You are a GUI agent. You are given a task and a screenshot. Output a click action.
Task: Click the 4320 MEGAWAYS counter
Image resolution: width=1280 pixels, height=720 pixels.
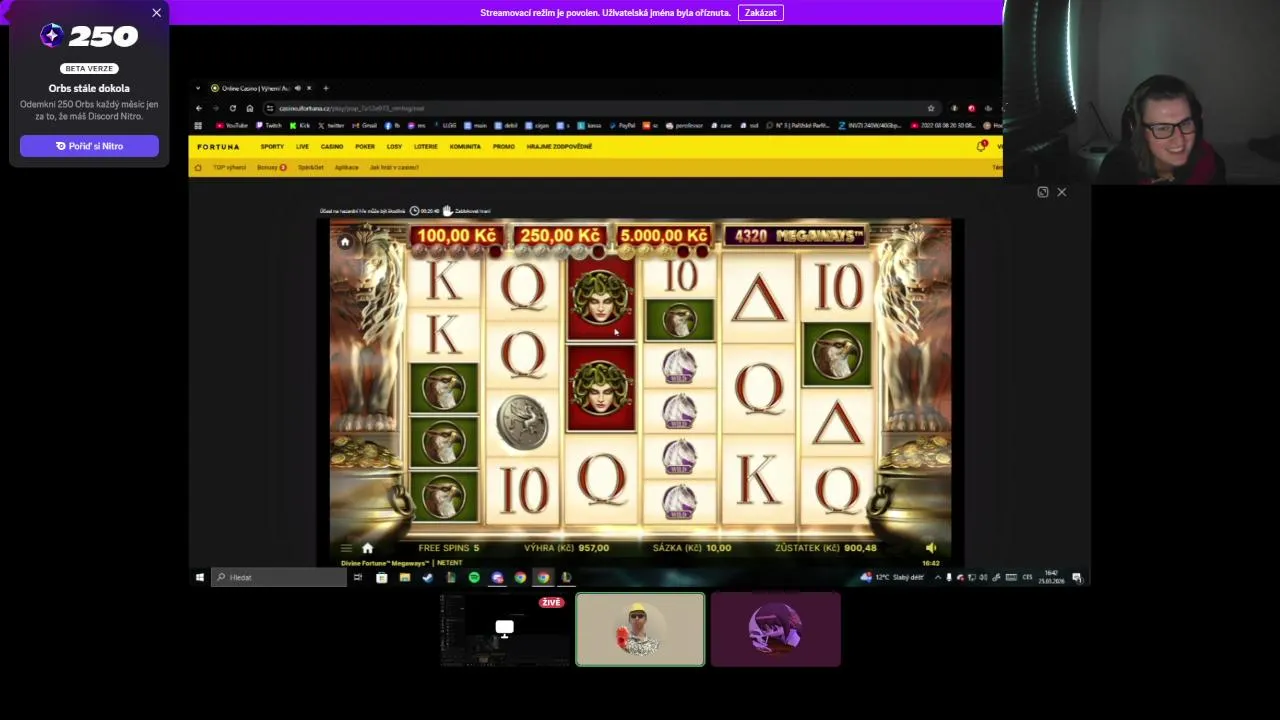797,236
